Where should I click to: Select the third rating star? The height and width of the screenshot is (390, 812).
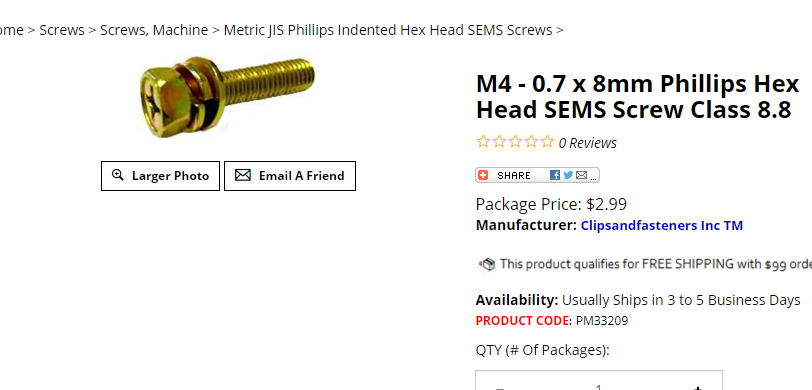[515, 141]
